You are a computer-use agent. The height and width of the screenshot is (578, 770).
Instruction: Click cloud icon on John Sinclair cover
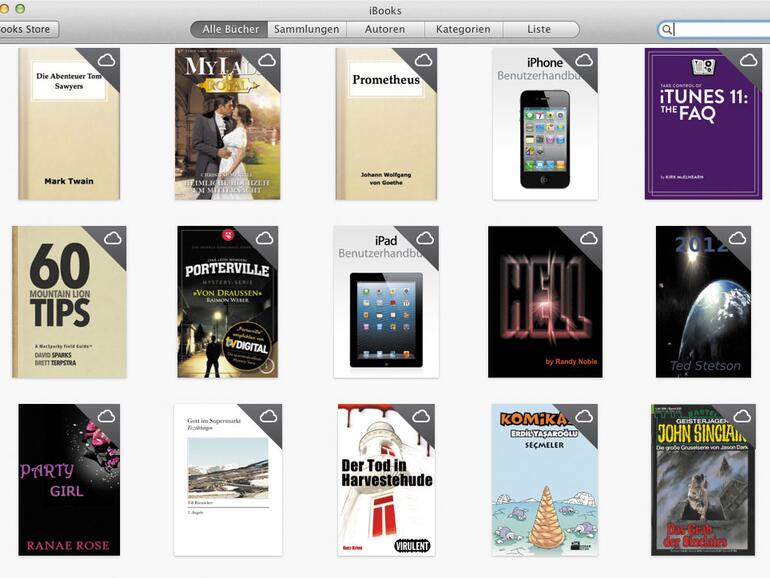742,416
